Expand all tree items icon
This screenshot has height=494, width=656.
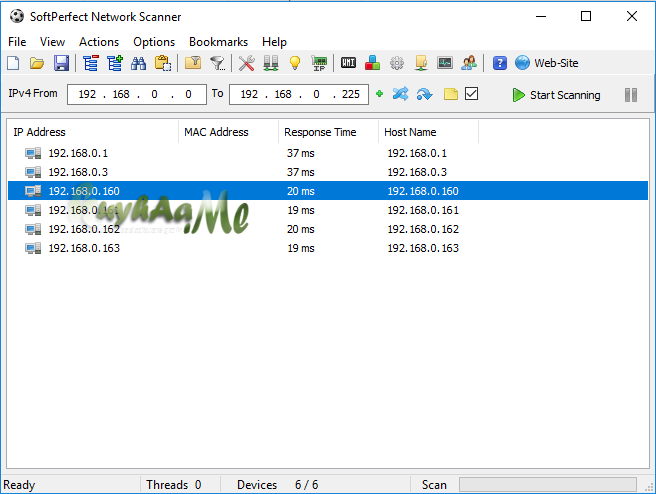(x=115, y=63)
